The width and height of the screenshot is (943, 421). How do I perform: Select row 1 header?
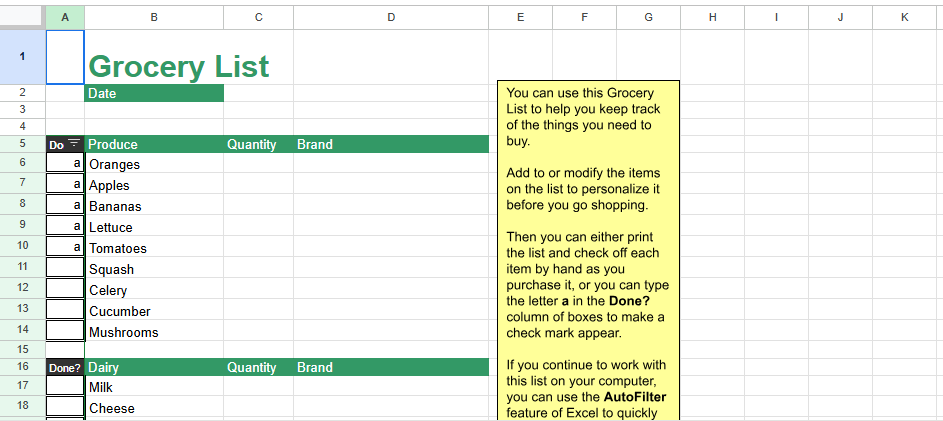(22, 57)
